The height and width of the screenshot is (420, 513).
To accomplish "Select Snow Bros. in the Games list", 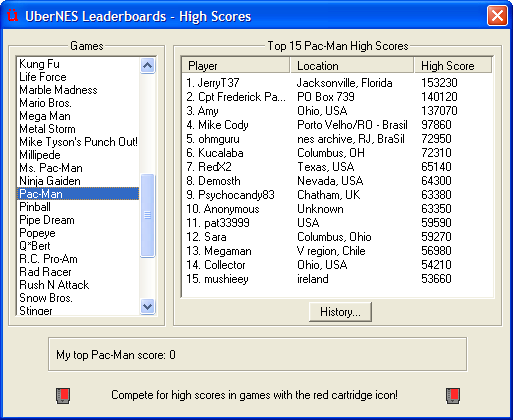I will coord(78,298).
